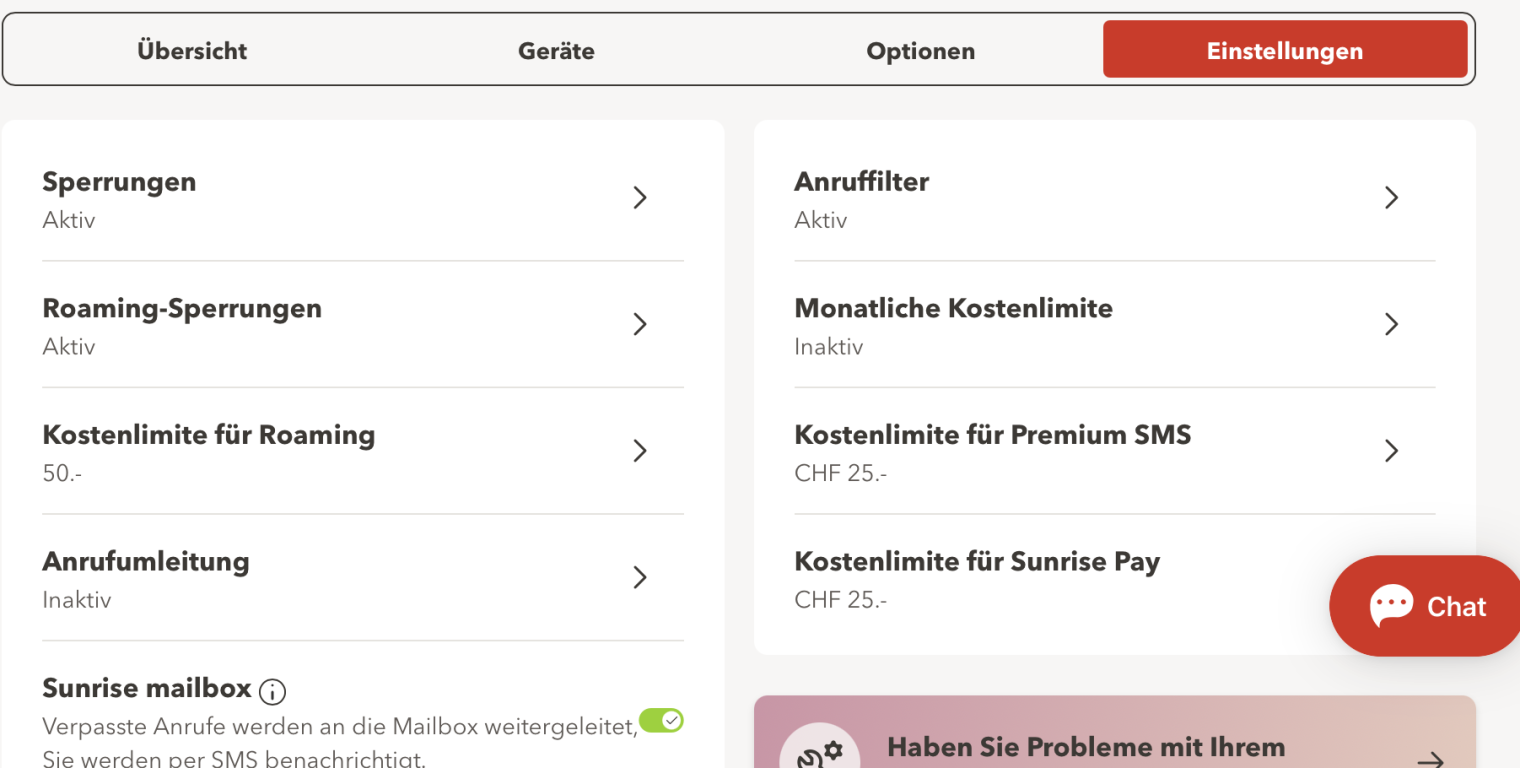The image size is (1520, 768).
Task: Open the Kostenlimite für Sunrise Pay entry
Action: click(x=976, y=562)
